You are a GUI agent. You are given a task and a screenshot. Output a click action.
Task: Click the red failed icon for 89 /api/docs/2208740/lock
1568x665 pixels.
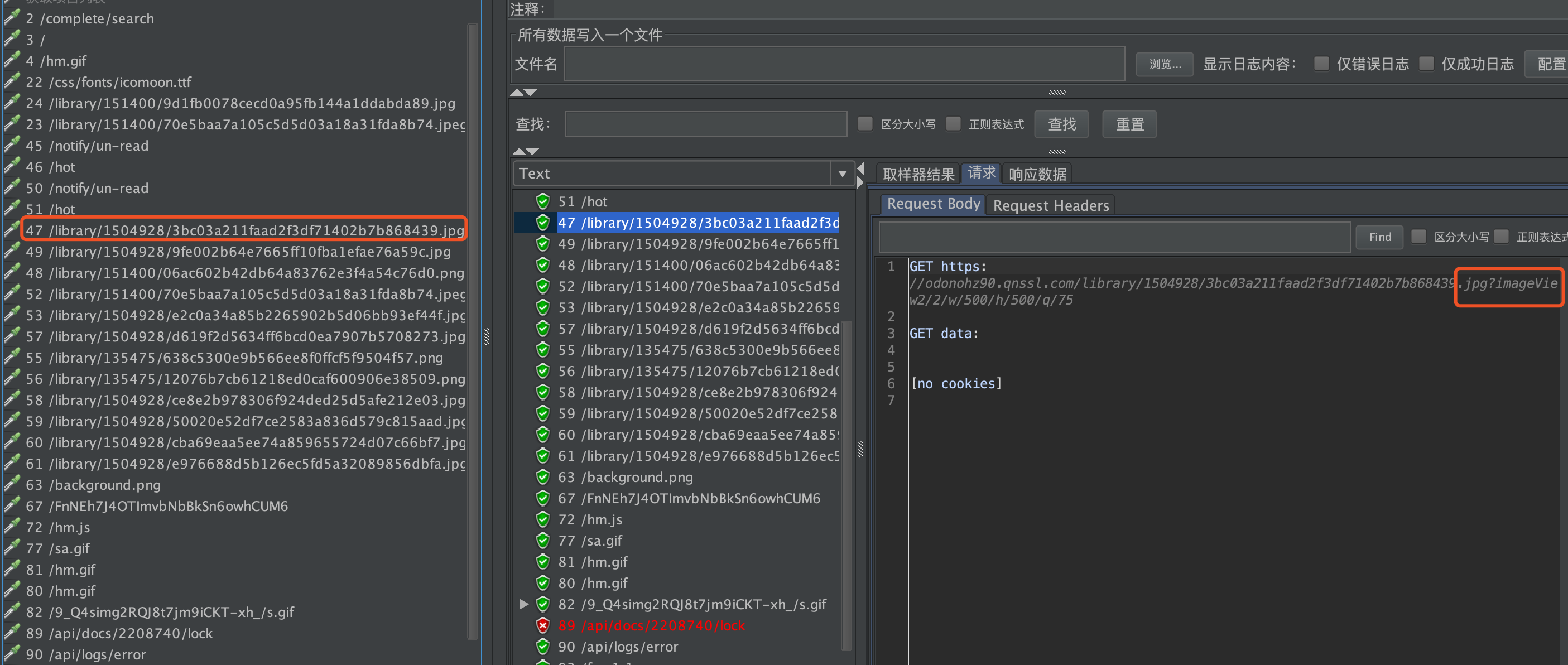[x=542, y=625]
